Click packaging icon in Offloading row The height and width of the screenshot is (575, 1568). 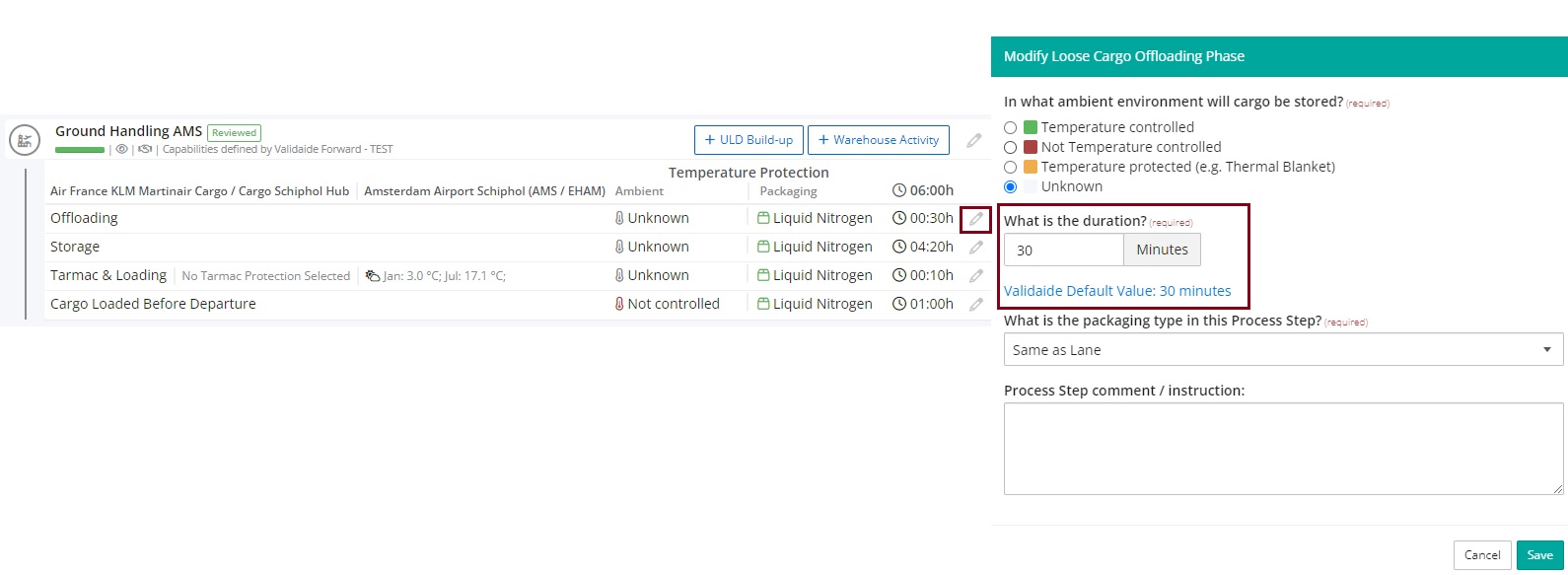[x=763, y=218]
